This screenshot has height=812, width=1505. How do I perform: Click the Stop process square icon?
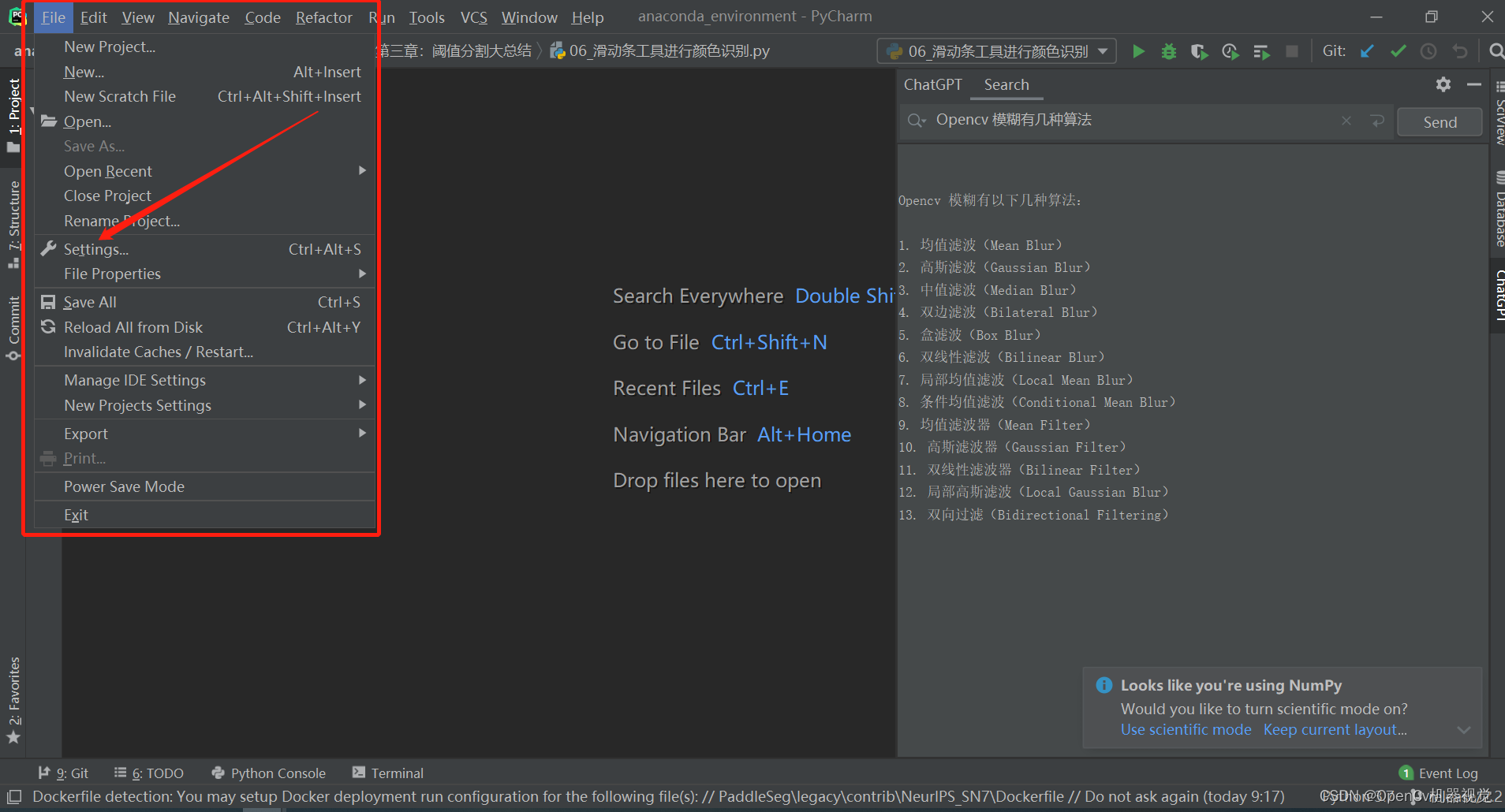click(1292, 51)
